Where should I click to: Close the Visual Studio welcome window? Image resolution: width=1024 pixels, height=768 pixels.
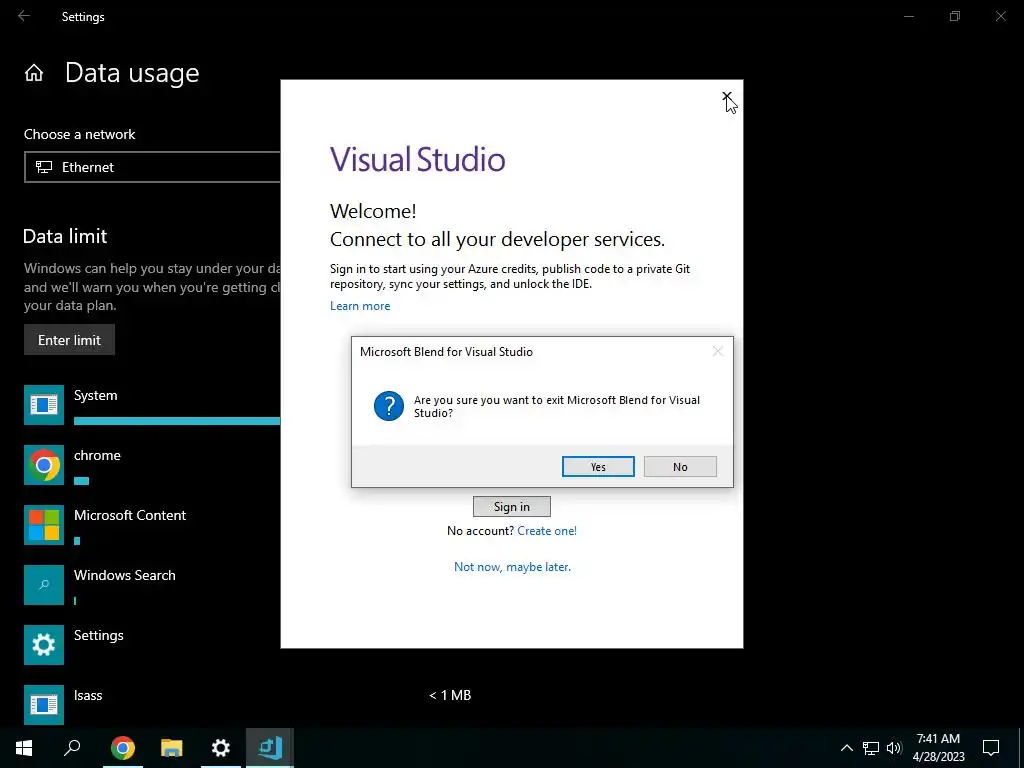click(x=727, y=97)
